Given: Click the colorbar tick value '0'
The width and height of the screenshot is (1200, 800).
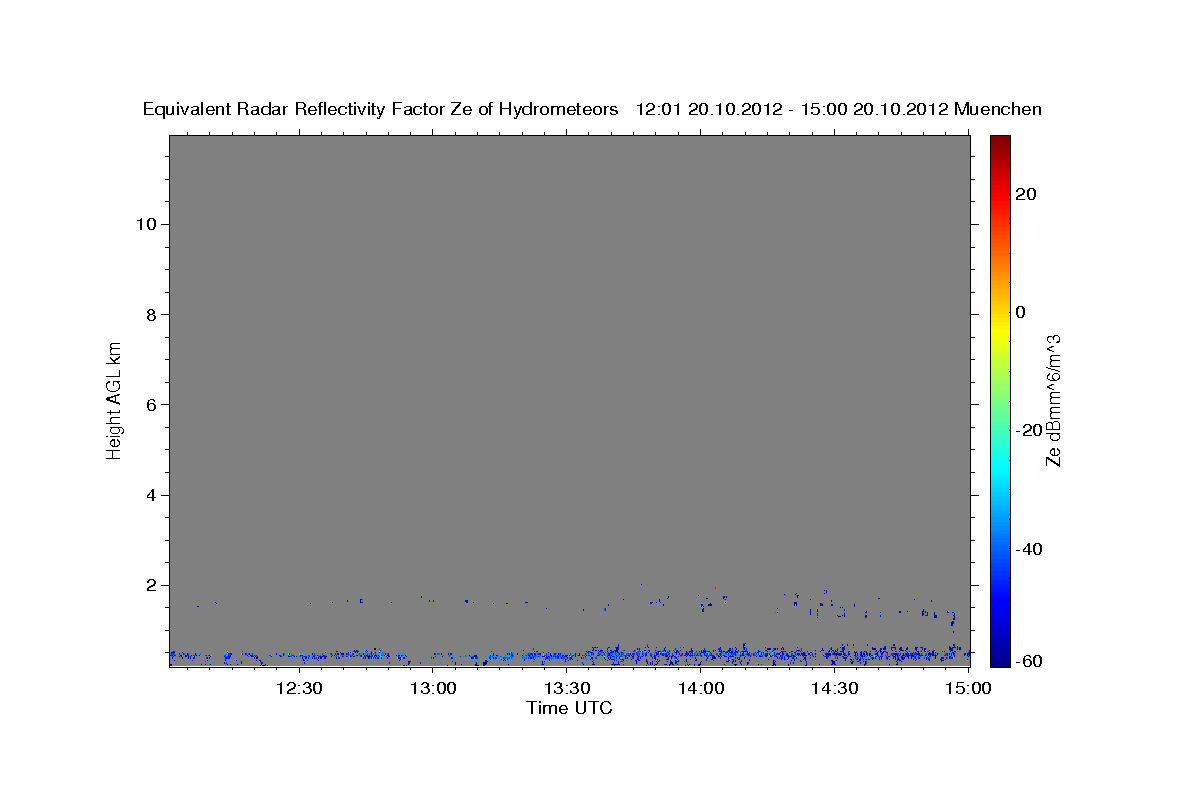Looking at the screenshot, I should [1020, 312].
